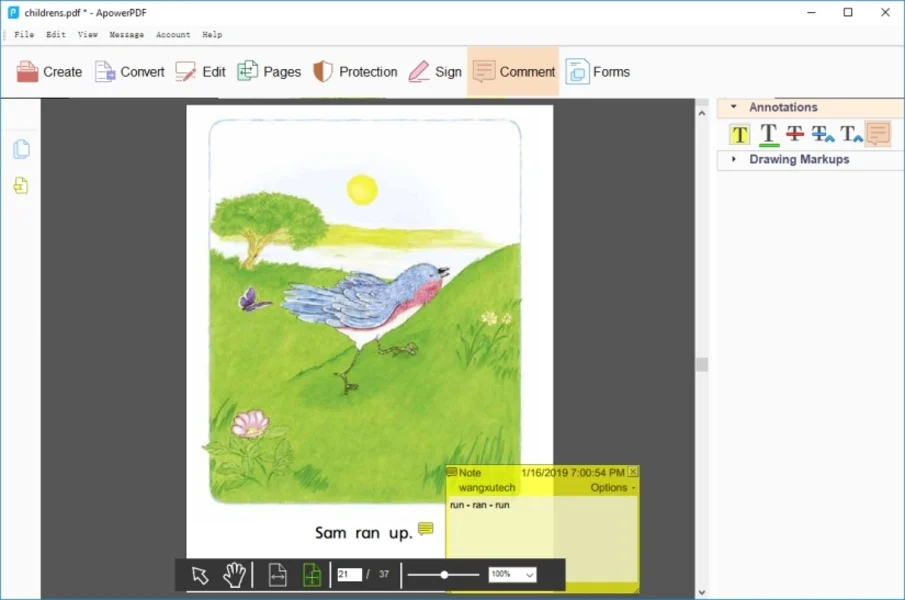The image size is (905, 600).
Task: Expand the Drawing Markups section
Action: coord(733,159)
